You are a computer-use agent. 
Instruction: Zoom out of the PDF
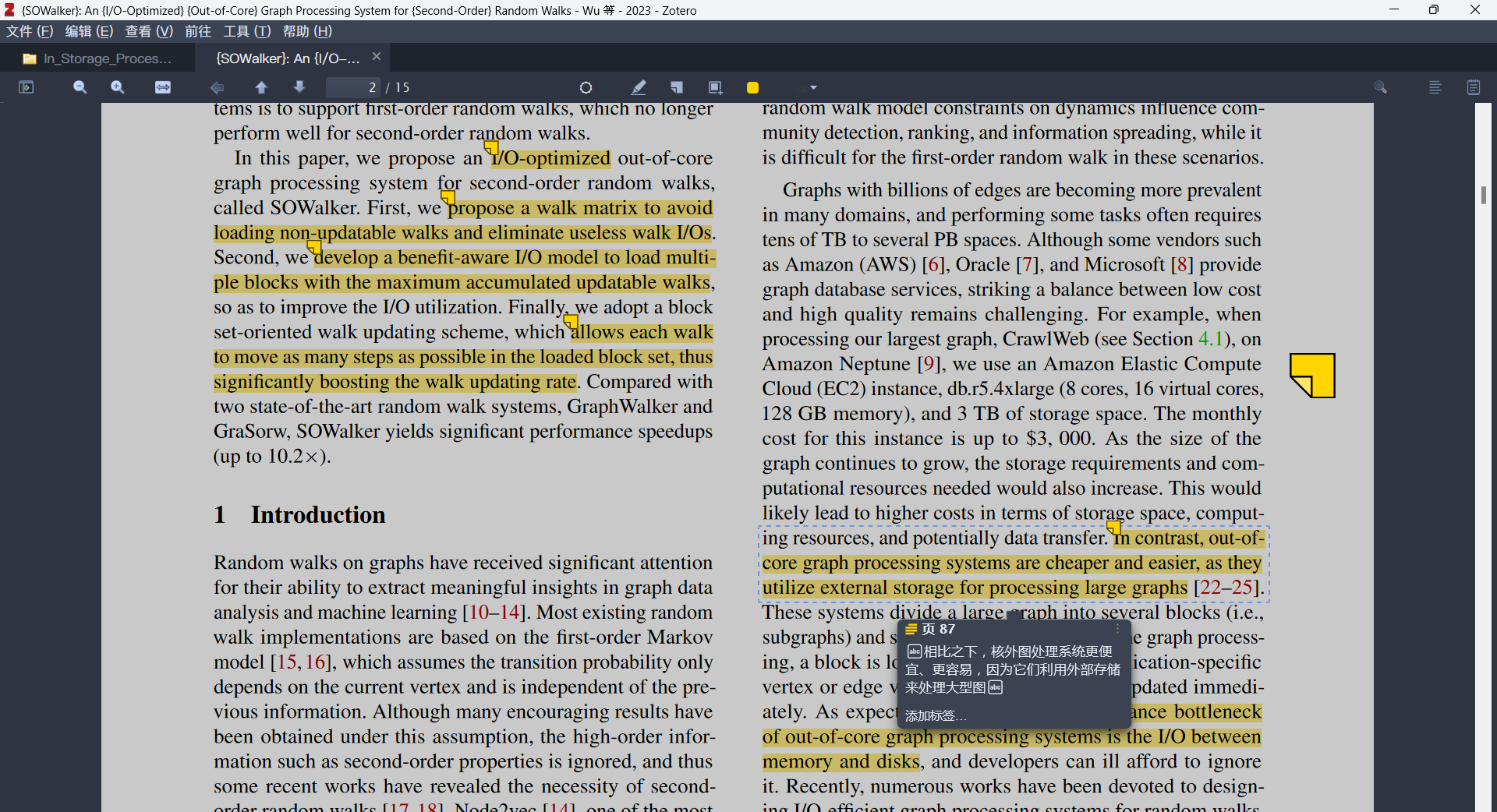(x=80, y=87)
